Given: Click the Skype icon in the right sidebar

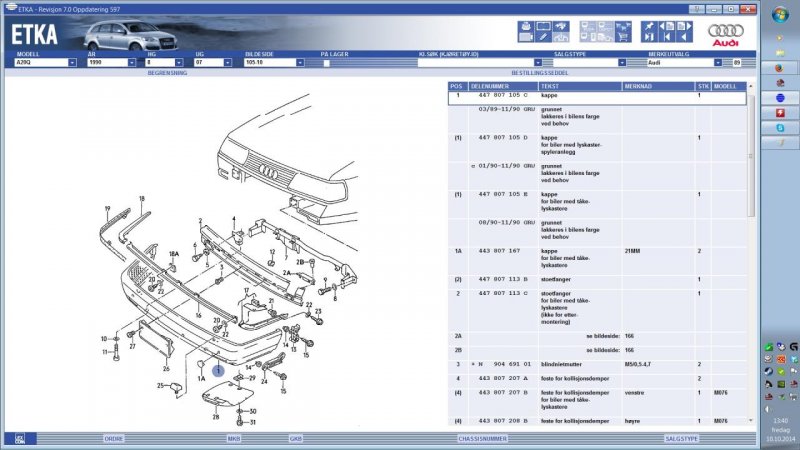Looking at the screenshot, I should [x=779, y=127].
